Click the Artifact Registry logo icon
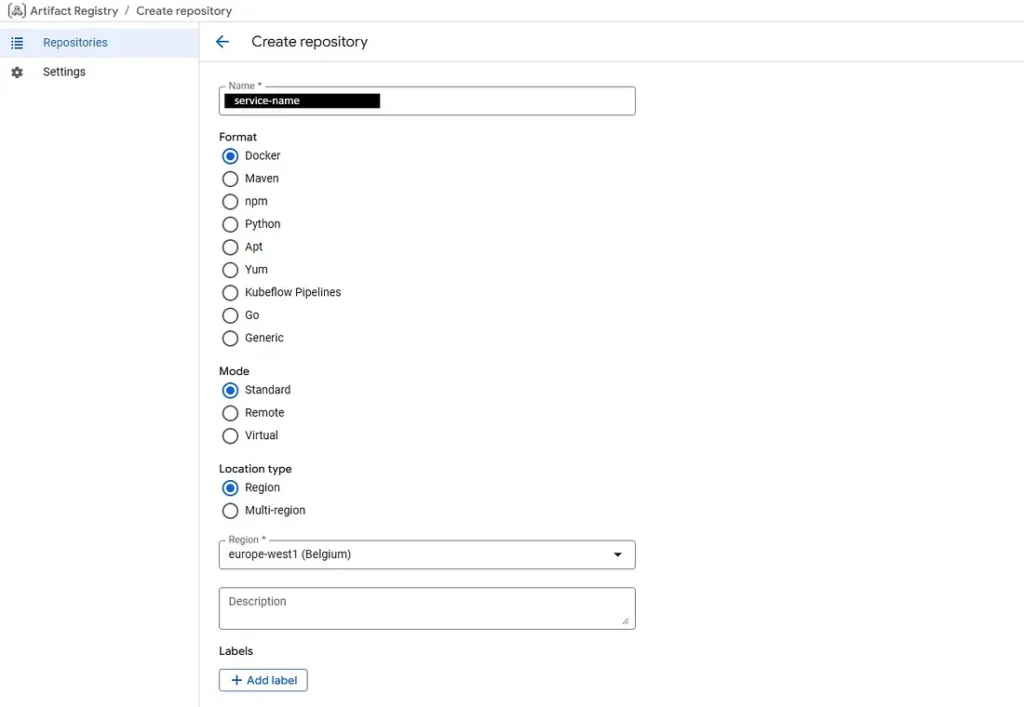 (x=17, y=11)
